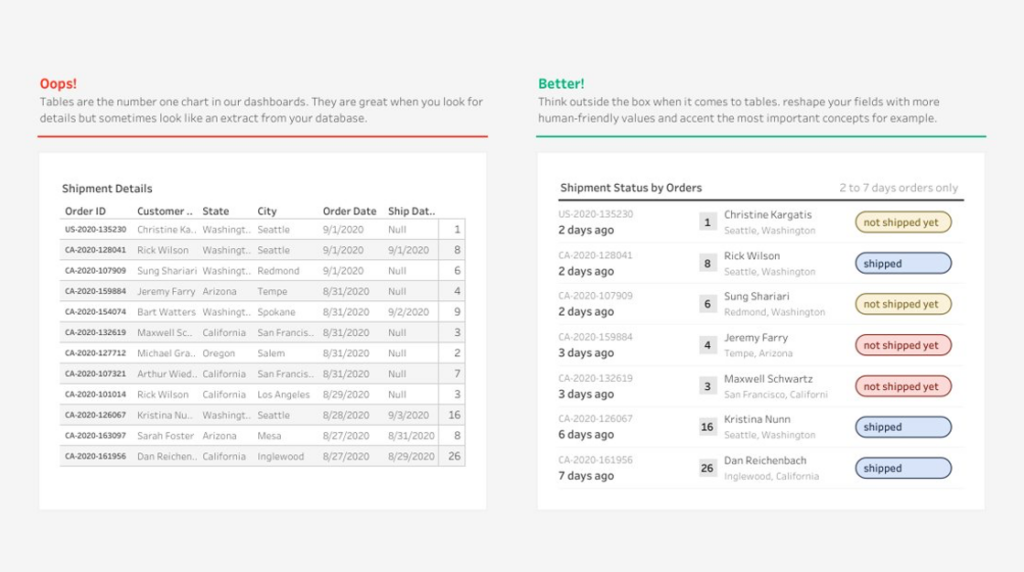This screenshot has height=572, width=1024.
Task: Select order ID 'CA-2020-163097' in the table
Action: (x=95, y=436)
